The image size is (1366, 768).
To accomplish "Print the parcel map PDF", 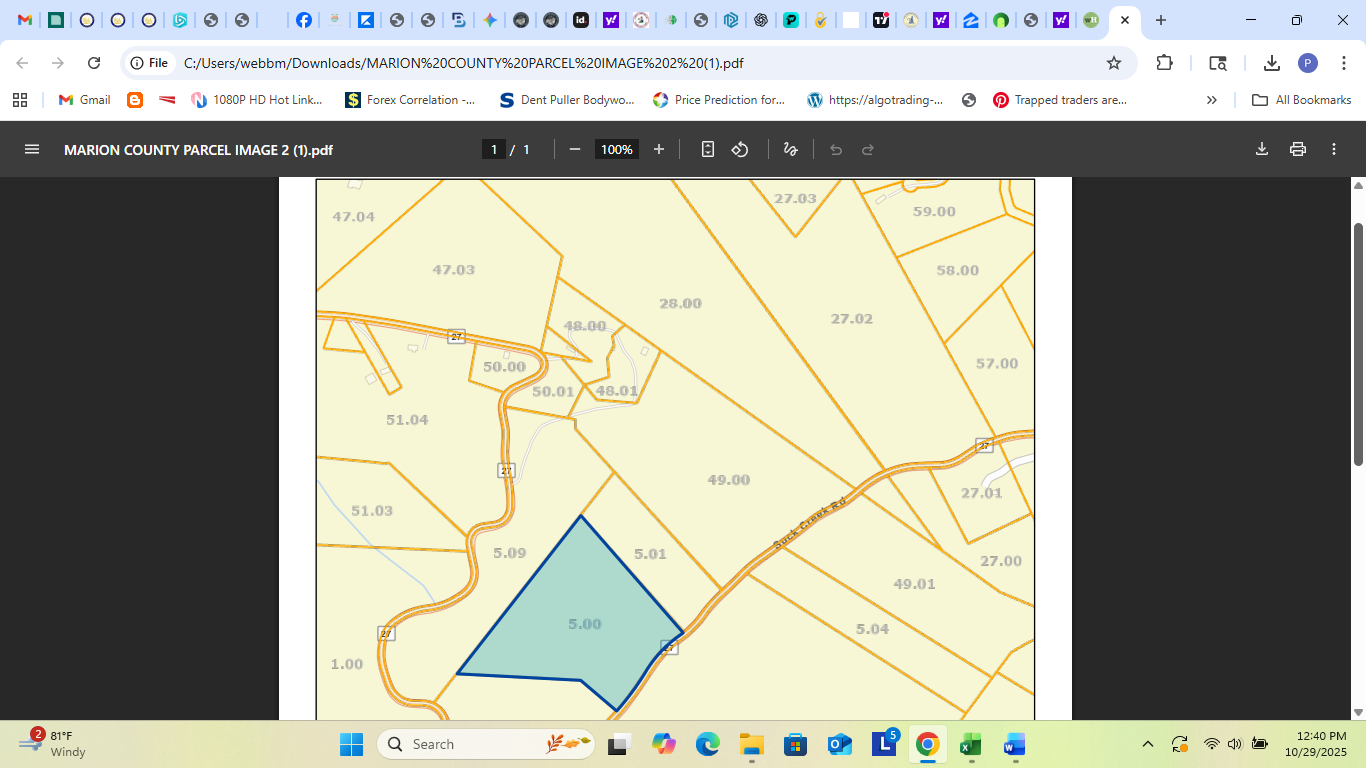I will [1297, 148].
